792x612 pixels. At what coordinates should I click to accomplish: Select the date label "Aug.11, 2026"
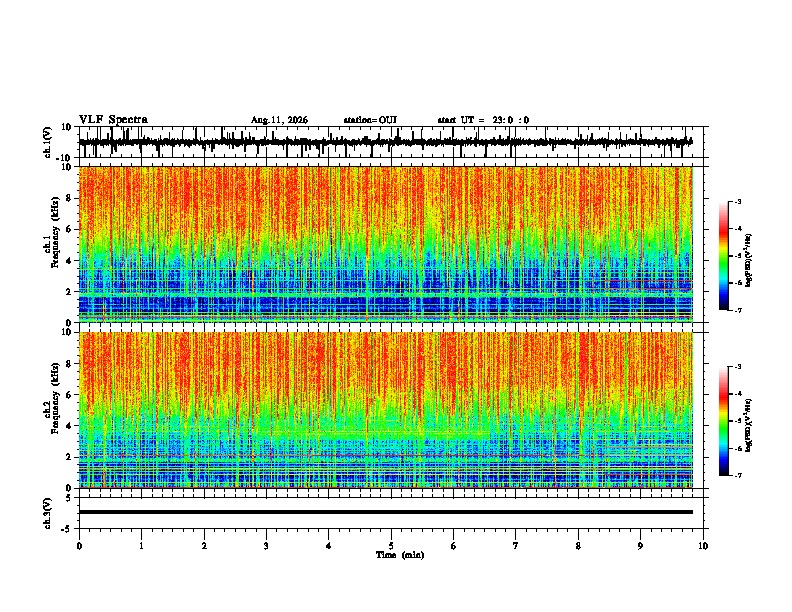pos(279,120)
